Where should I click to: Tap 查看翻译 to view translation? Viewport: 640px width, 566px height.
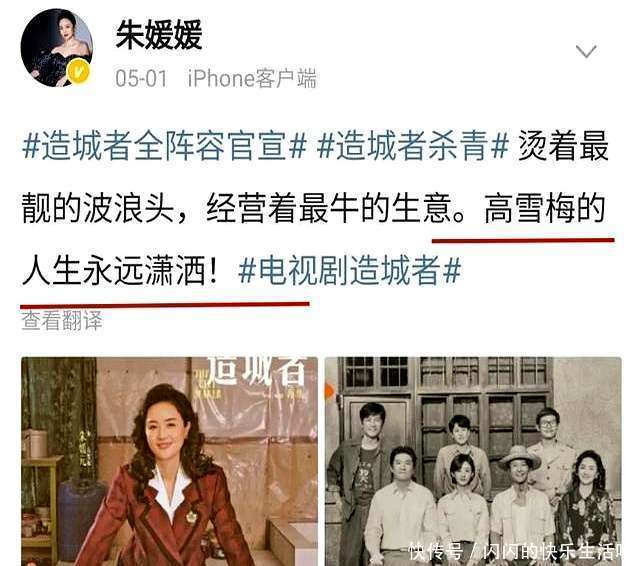[x=62, y=321]
